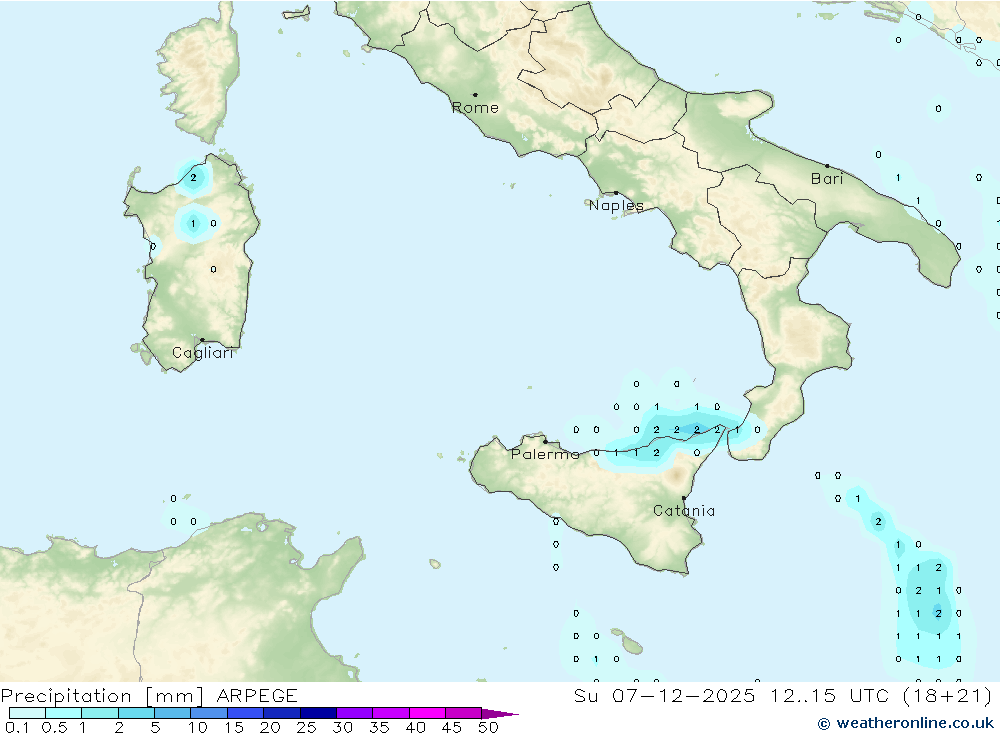1000x733 pixels.
Task: Click the "12..15 UTC" time text
Action: (x=832, y=696)
